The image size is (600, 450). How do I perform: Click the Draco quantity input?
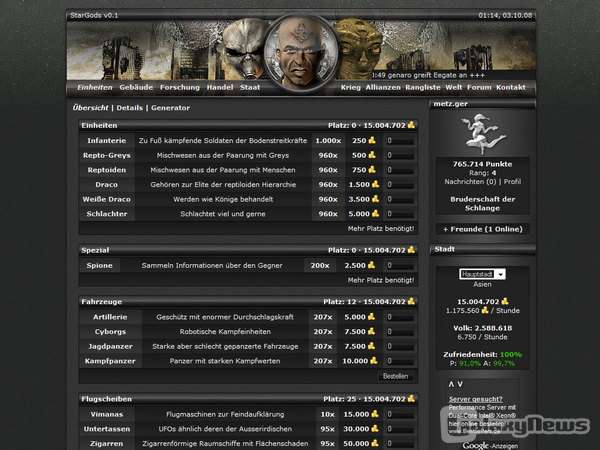(x=399, y=184)
